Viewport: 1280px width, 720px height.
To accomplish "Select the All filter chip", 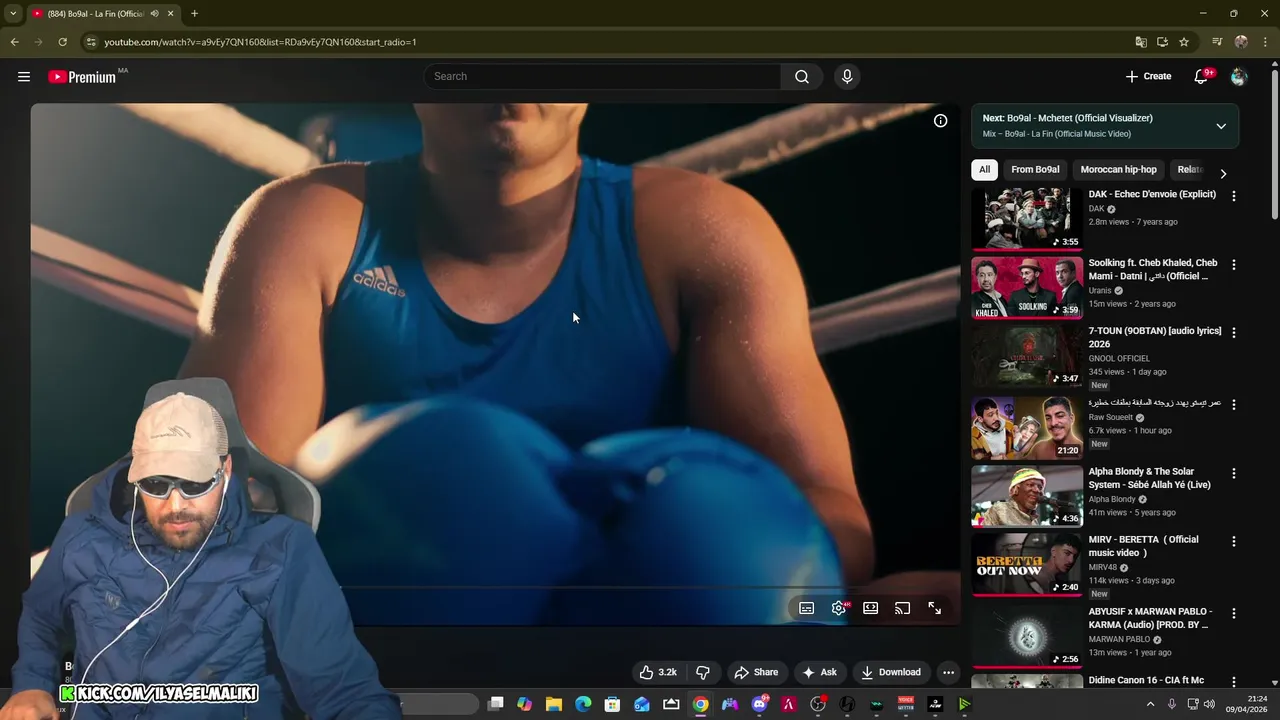I will (x=984, y=170).
